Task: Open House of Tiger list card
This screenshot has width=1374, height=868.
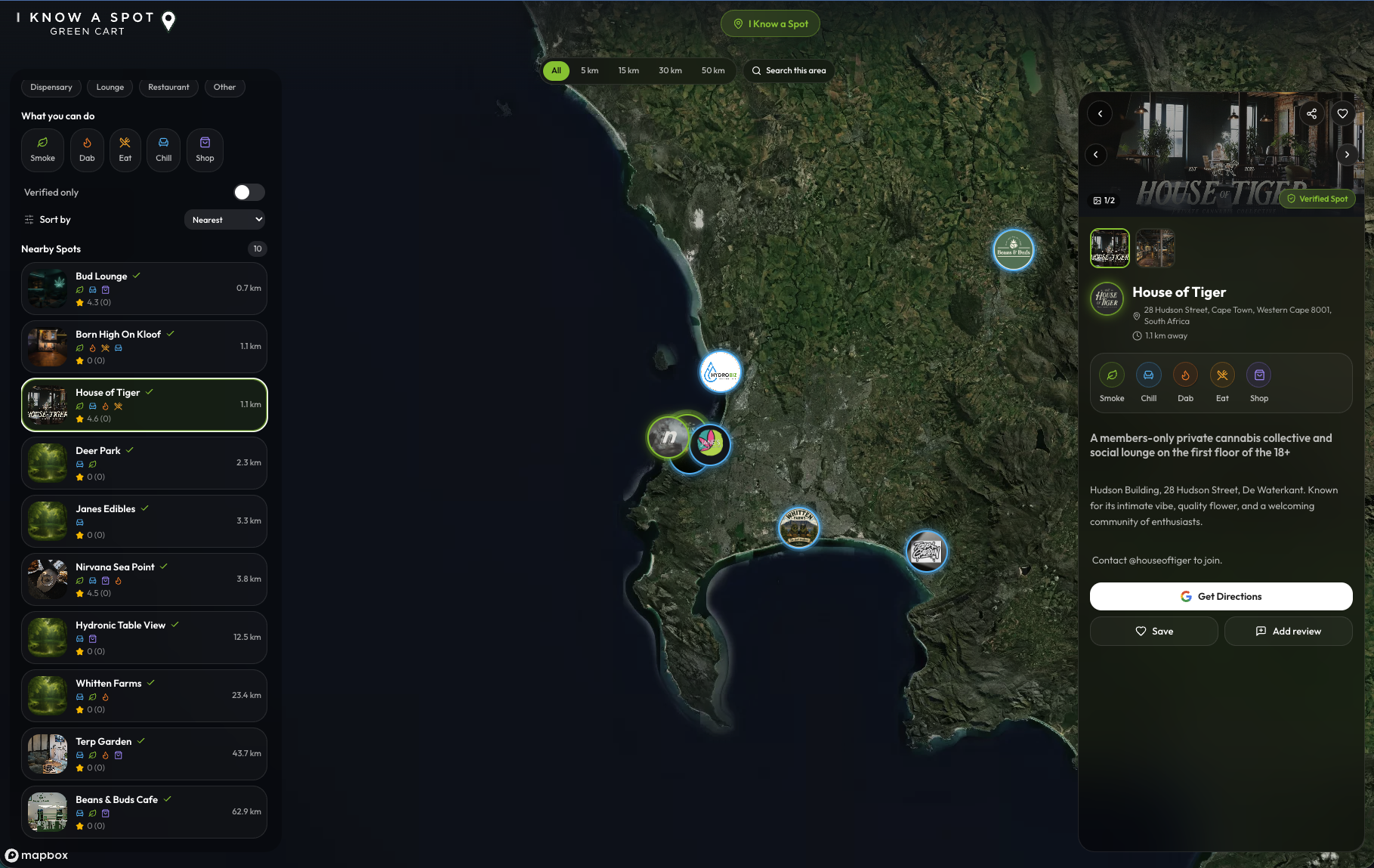Action: point(144,405)
